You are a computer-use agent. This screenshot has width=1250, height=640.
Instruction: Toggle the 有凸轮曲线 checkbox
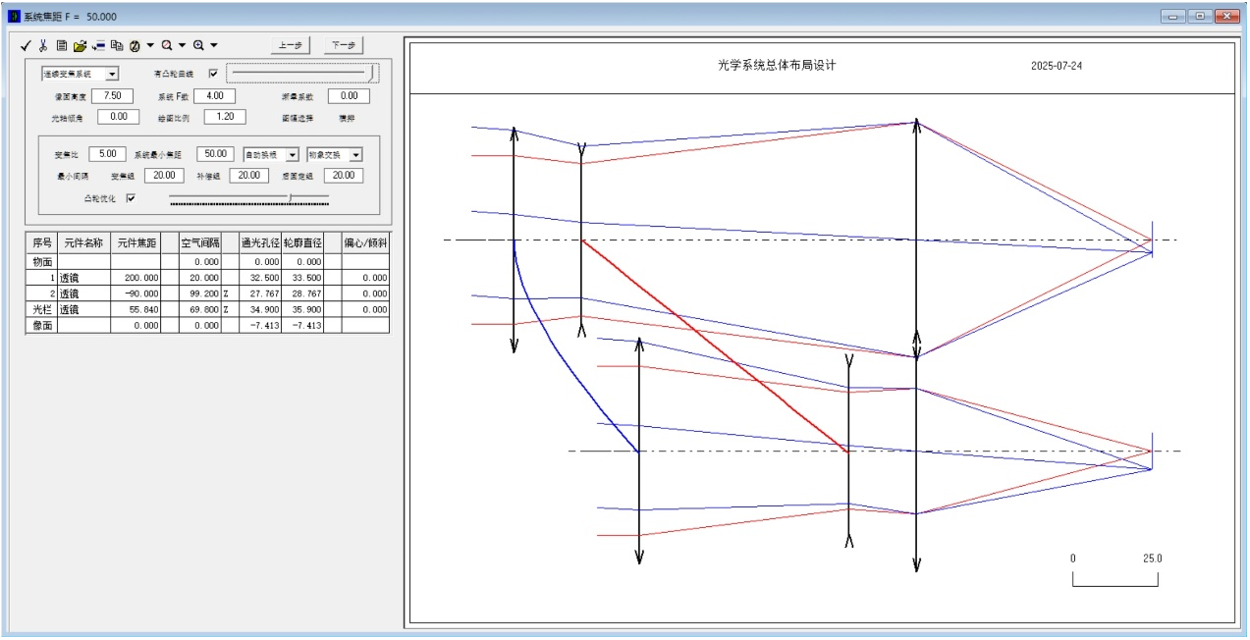click(x=212, y=73)
